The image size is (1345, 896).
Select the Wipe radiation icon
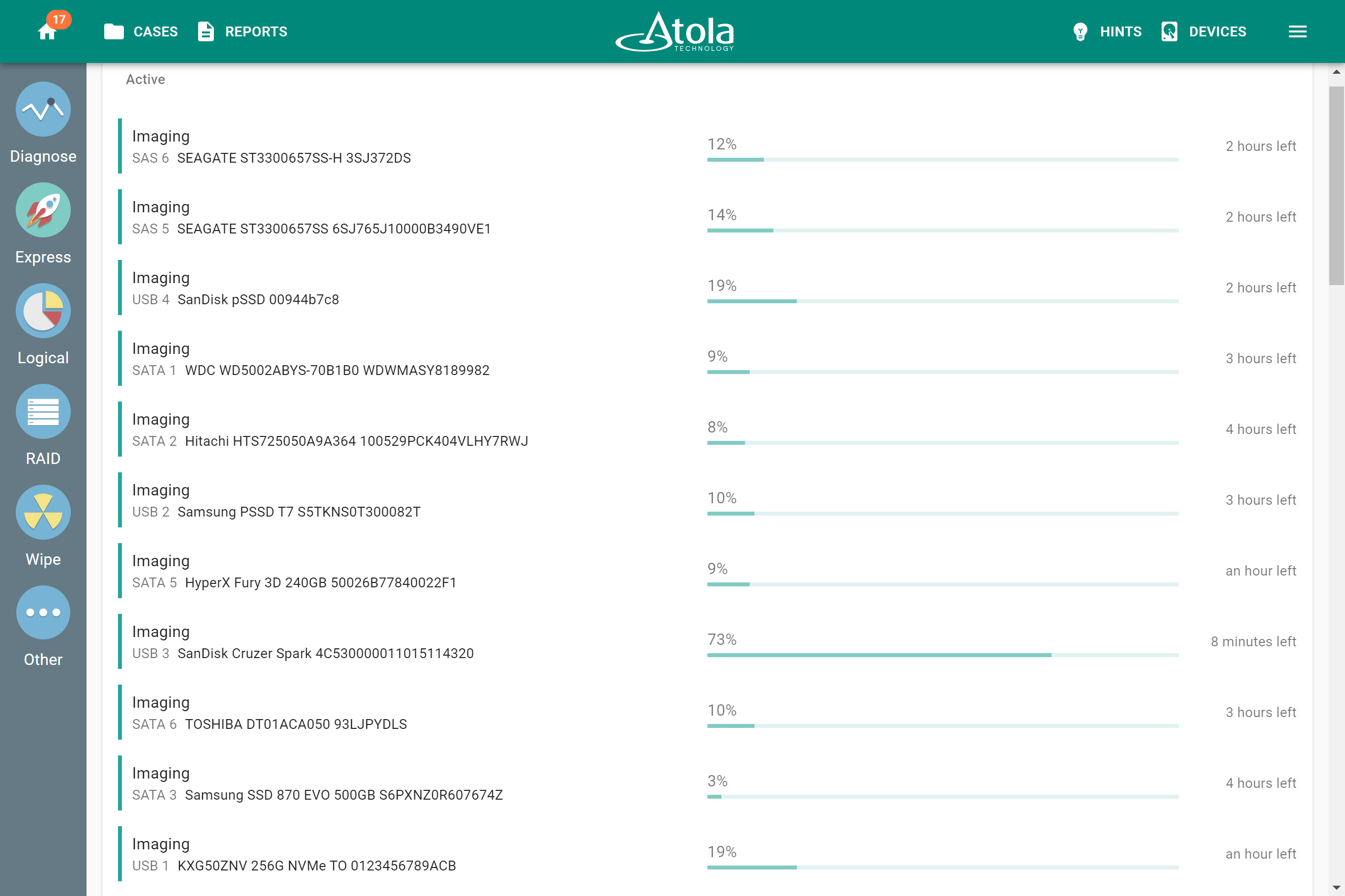43,512
